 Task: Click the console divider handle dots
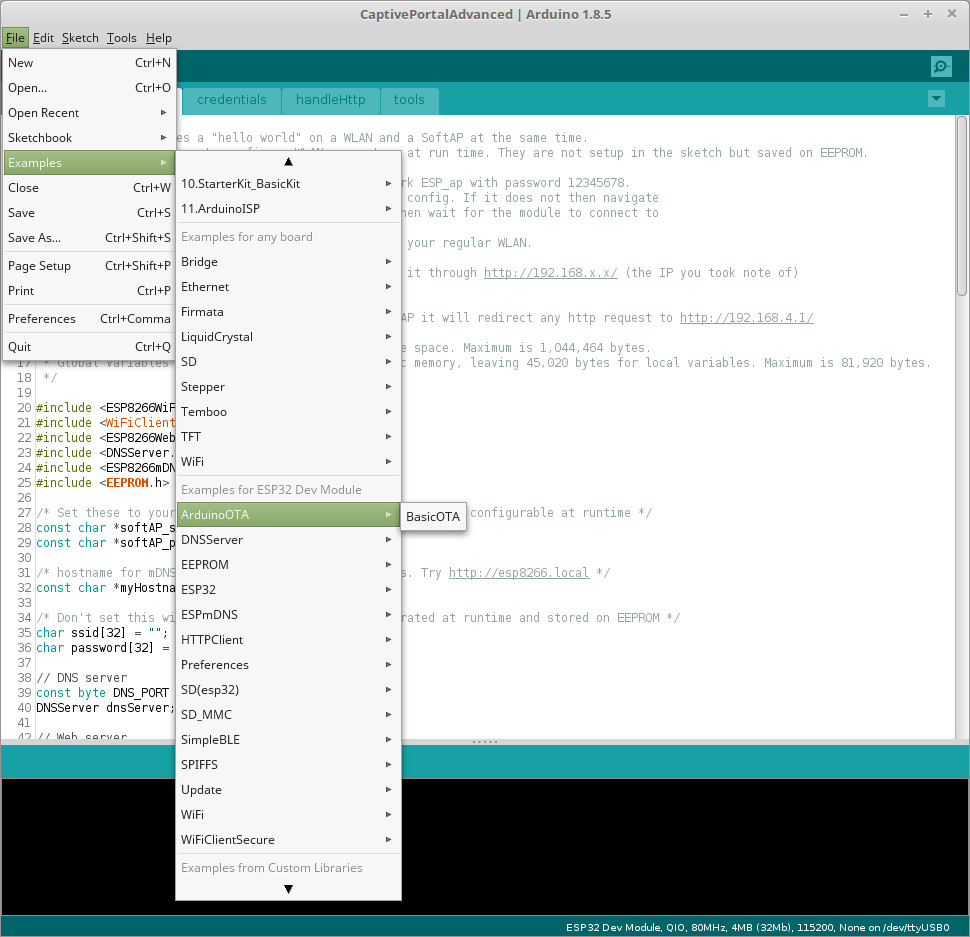coord(485,742)
